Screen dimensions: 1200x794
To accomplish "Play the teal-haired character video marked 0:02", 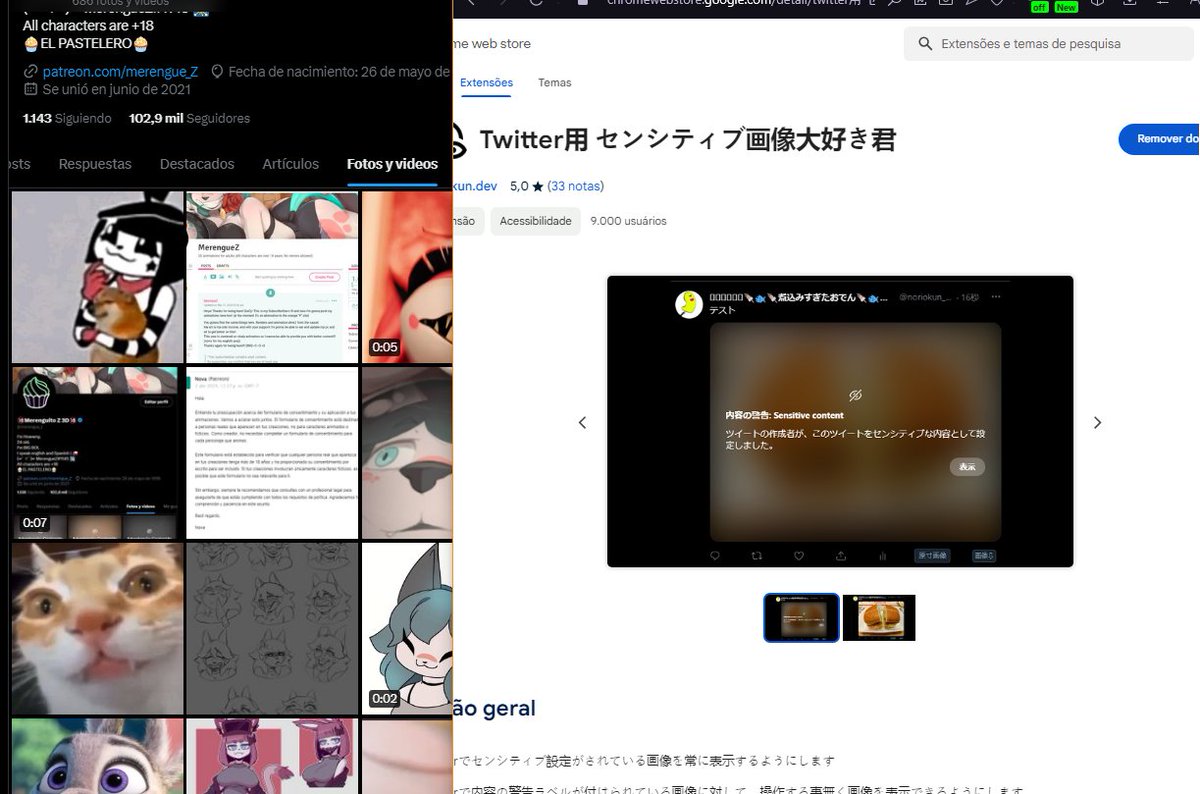I will [x=407, y=628].
